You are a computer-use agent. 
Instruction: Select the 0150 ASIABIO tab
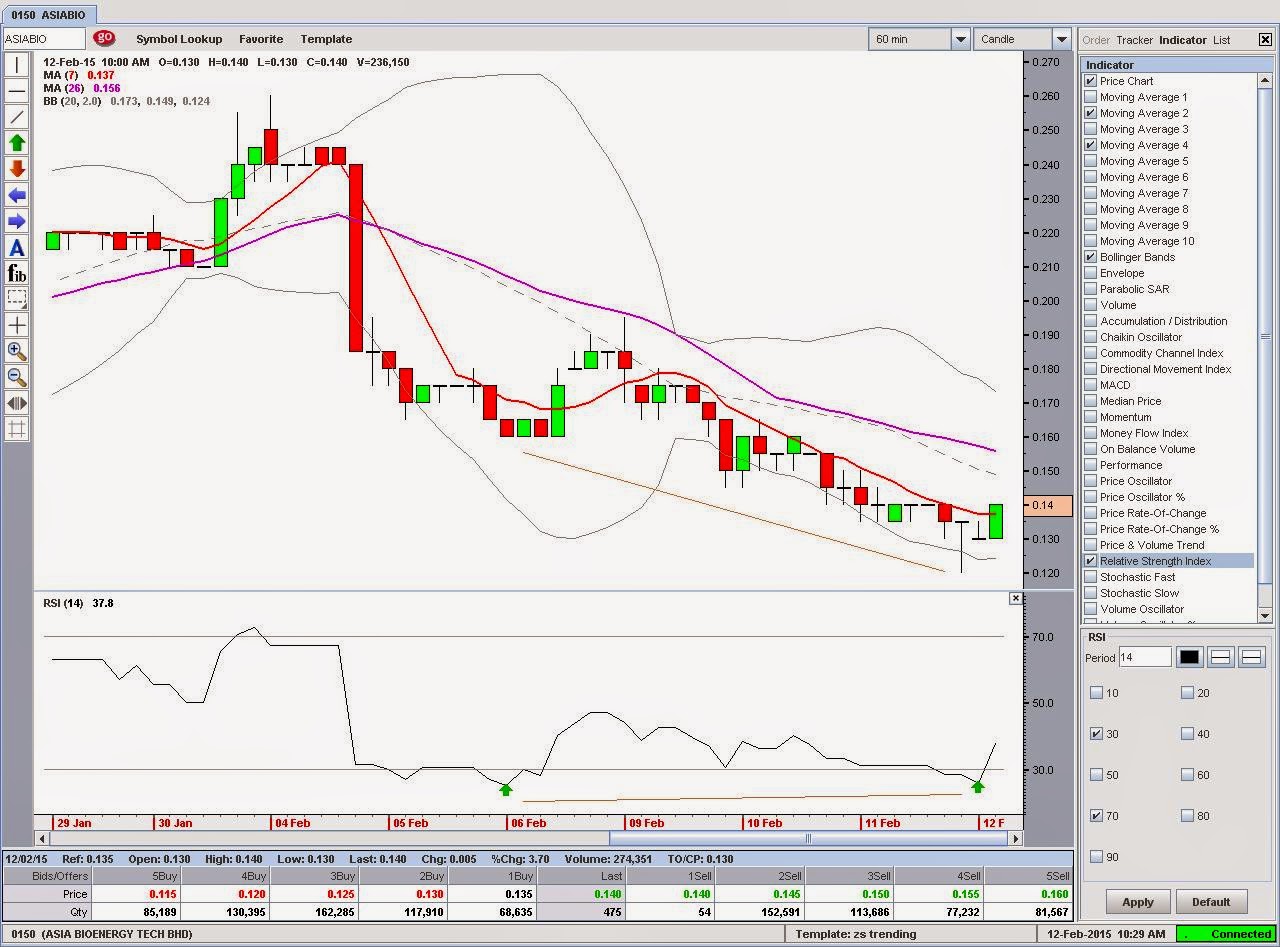click(49, 15)
